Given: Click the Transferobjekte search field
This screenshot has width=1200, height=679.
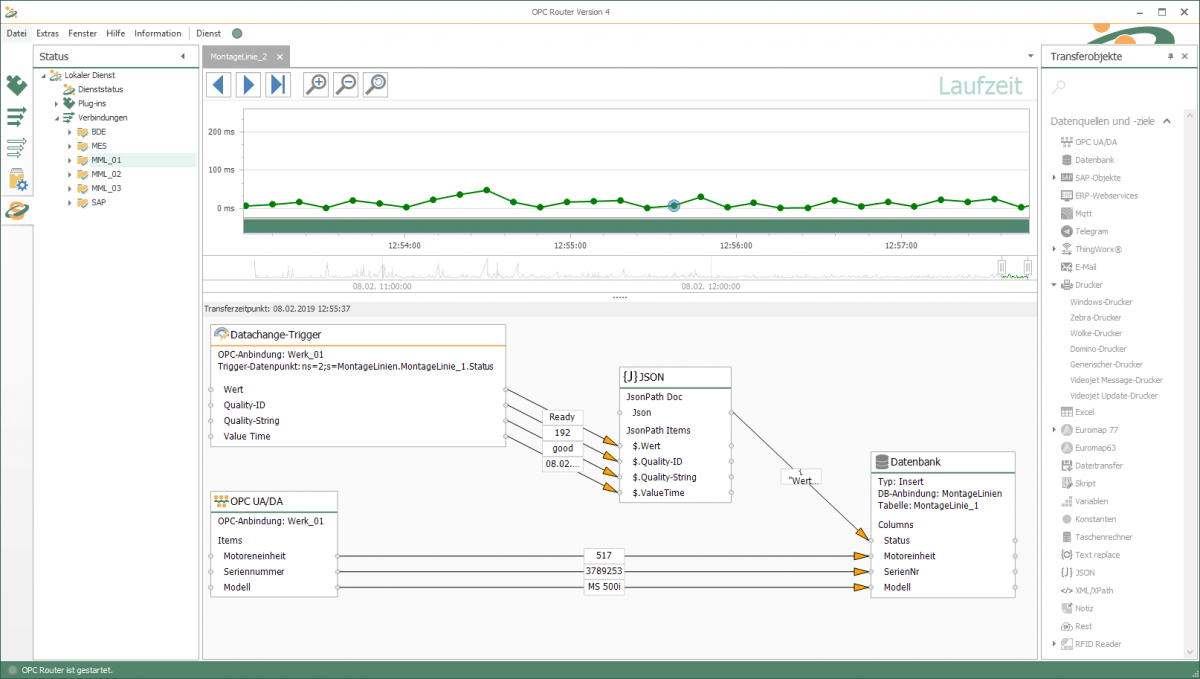Looking at the screenshot, I should pyautogui.click(x=1112, y=88).
